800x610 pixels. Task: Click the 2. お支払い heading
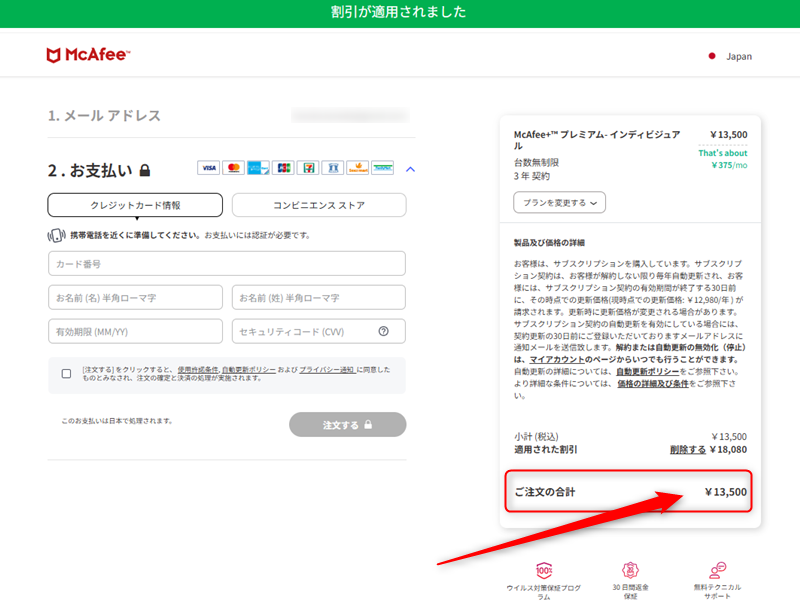pyautogui.click(x=90, y=170)
